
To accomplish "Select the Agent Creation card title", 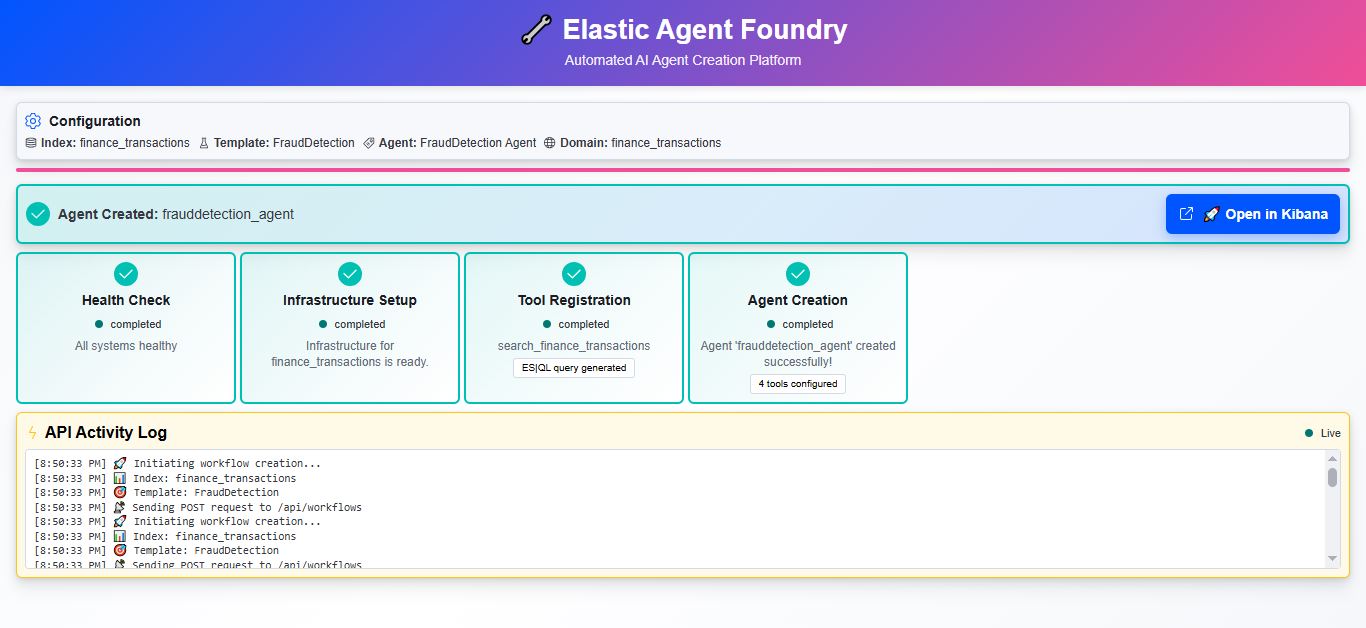I will [x=798, y=300].
